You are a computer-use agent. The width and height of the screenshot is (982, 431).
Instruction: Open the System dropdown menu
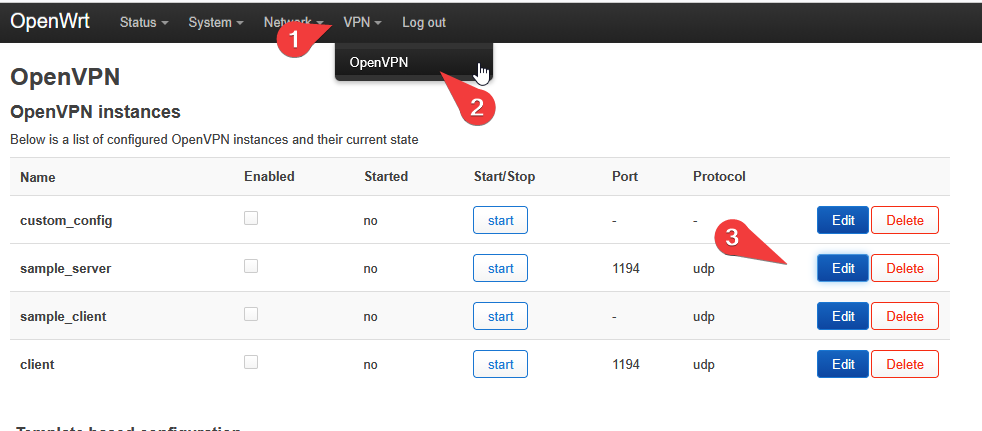tap(216, 23)
